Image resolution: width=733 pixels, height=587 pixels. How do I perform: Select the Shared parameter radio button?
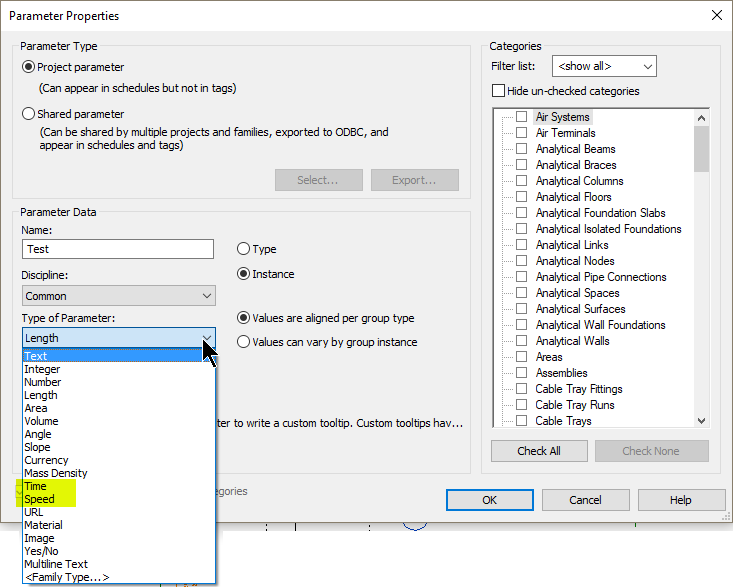click(x=29, y=114)
